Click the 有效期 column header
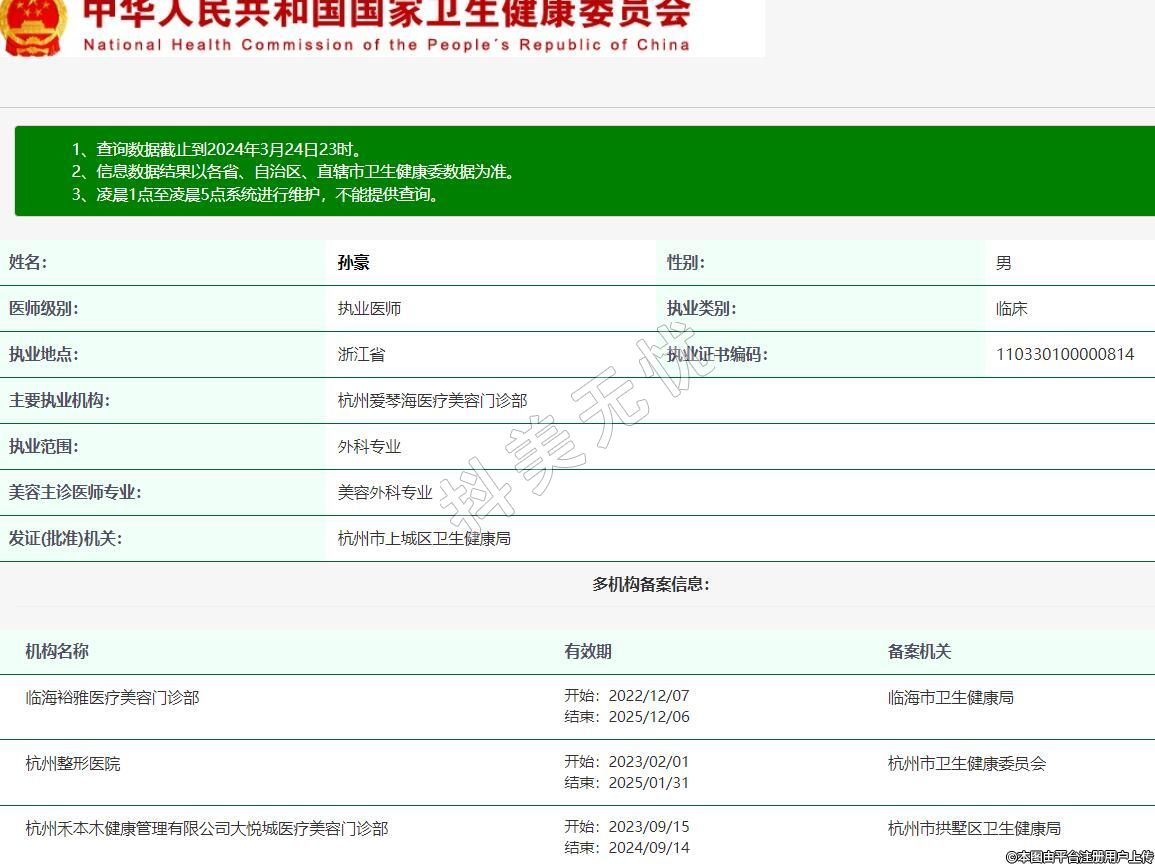Viewport: 1155px width, 864px height. pos(588,651)
